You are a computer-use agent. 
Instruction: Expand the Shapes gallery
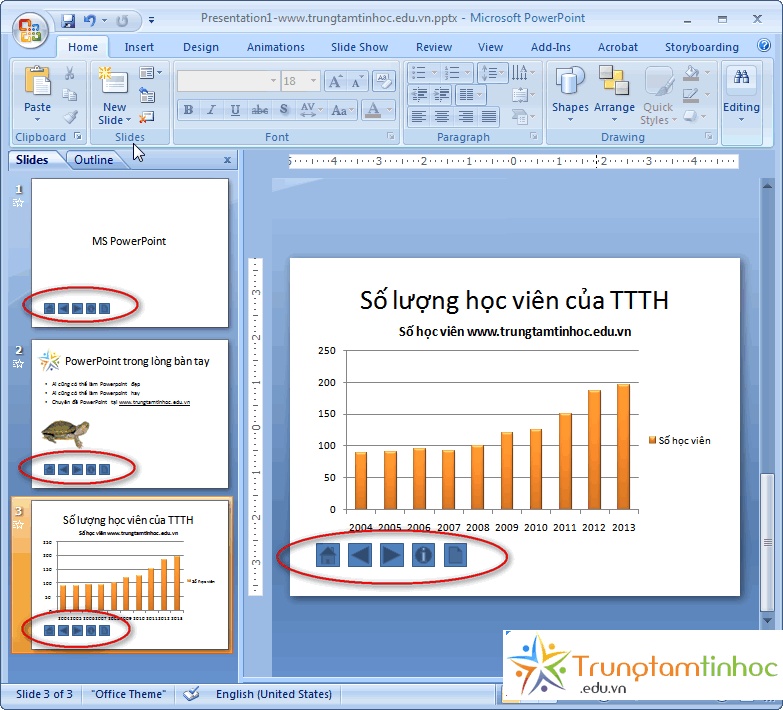[570, 95]
